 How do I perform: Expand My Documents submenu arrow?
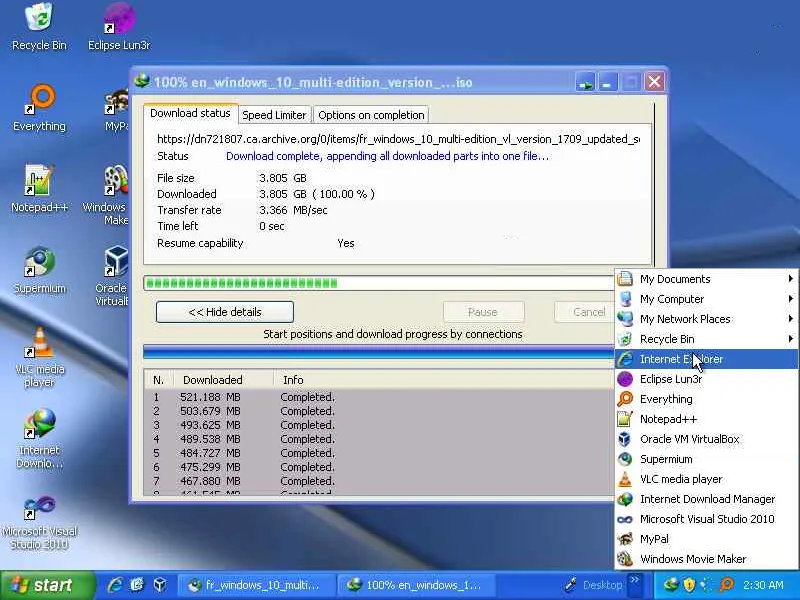coord(790,279)
